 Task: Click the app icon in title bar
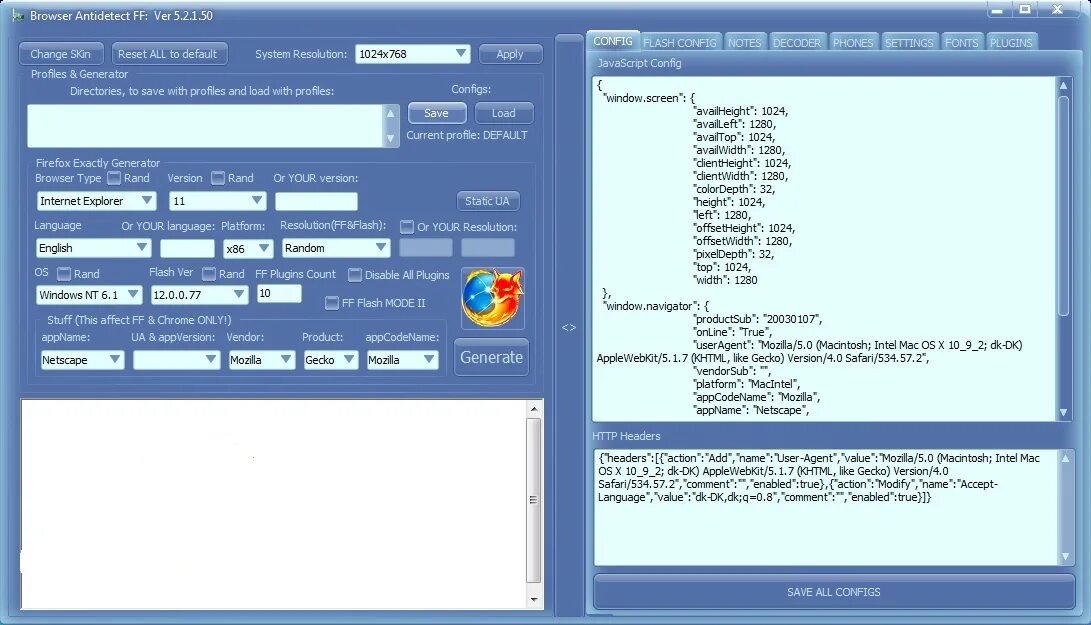tap(18, 15)
